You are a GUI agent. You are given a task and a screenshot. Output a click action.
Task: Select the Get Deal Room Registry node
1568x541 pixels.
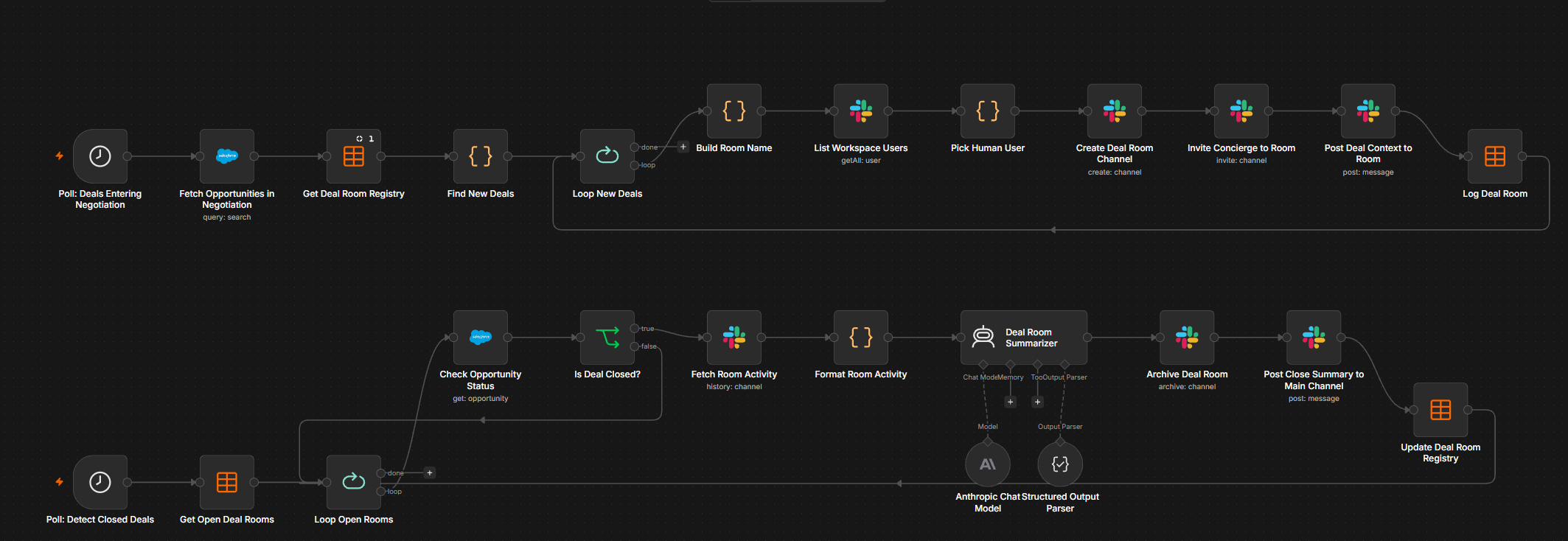coord(354,156)
